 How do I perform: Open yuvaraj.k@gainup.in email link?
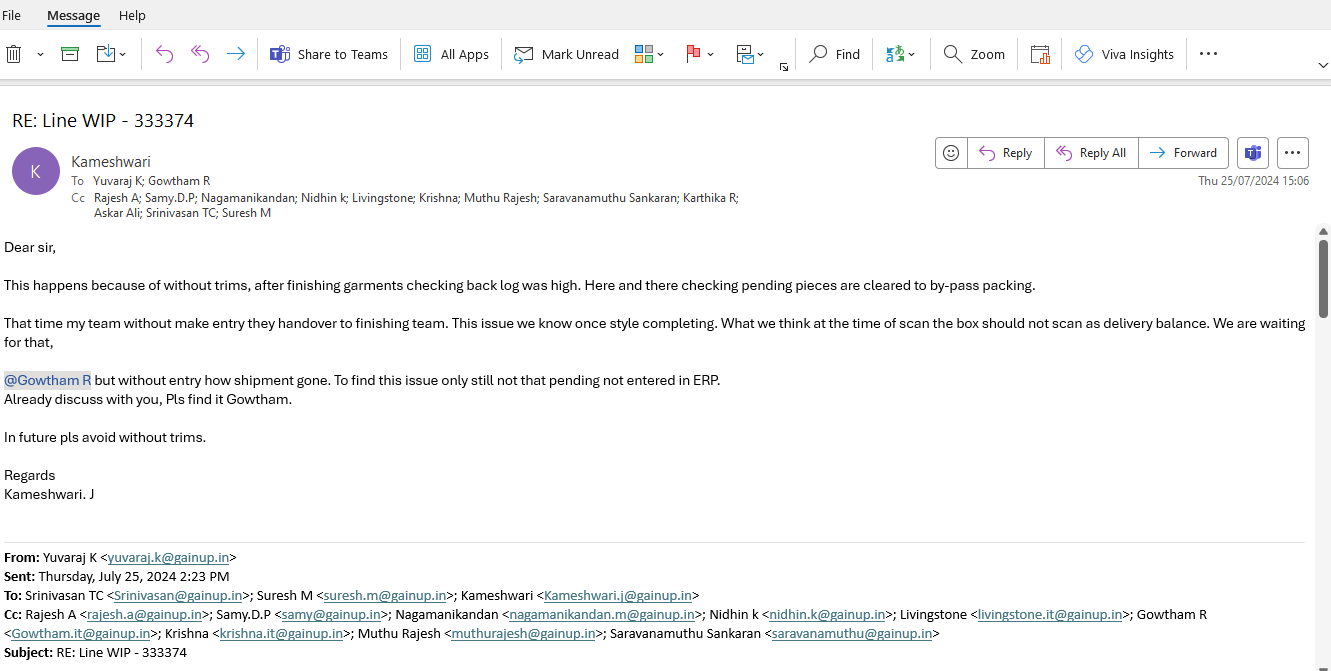pos(169,557)
